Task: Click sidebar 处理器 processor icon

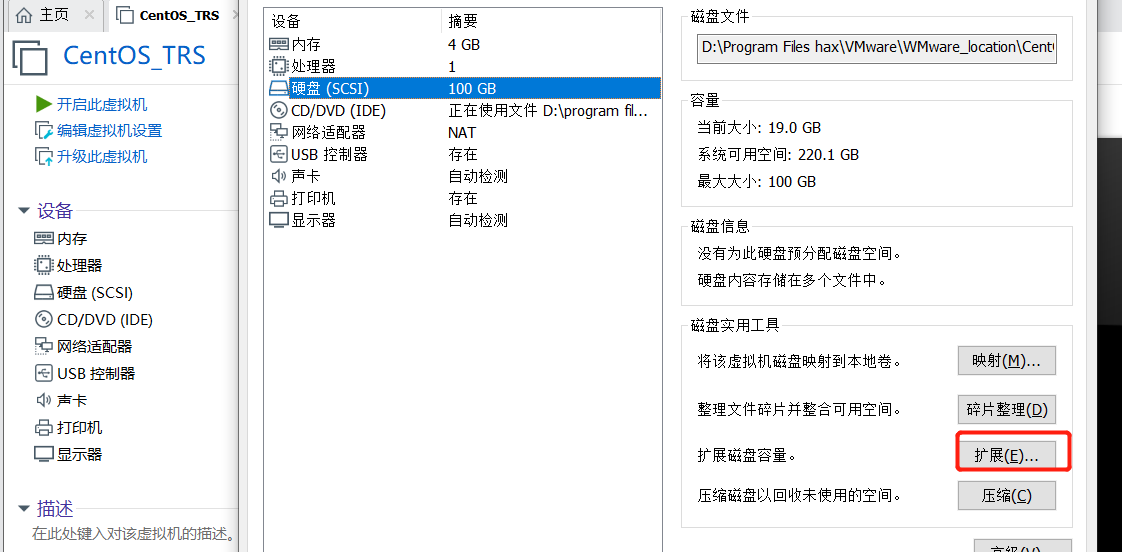Action: [x=44, y=266]
